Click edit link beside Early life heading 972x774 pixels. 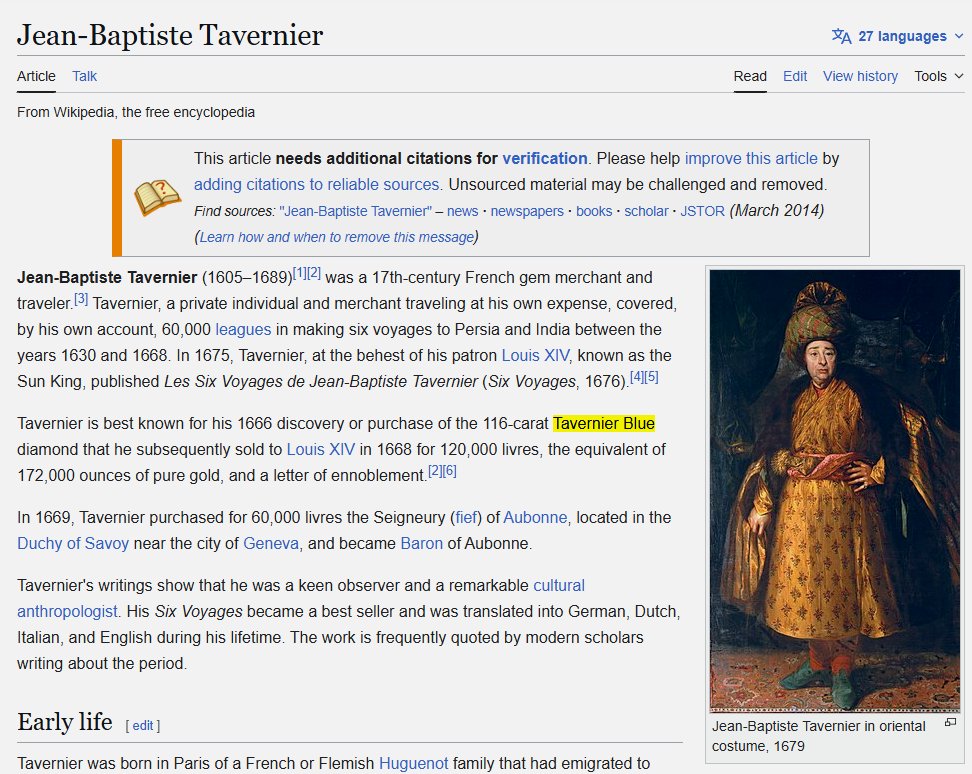click(x=143, y=726)
